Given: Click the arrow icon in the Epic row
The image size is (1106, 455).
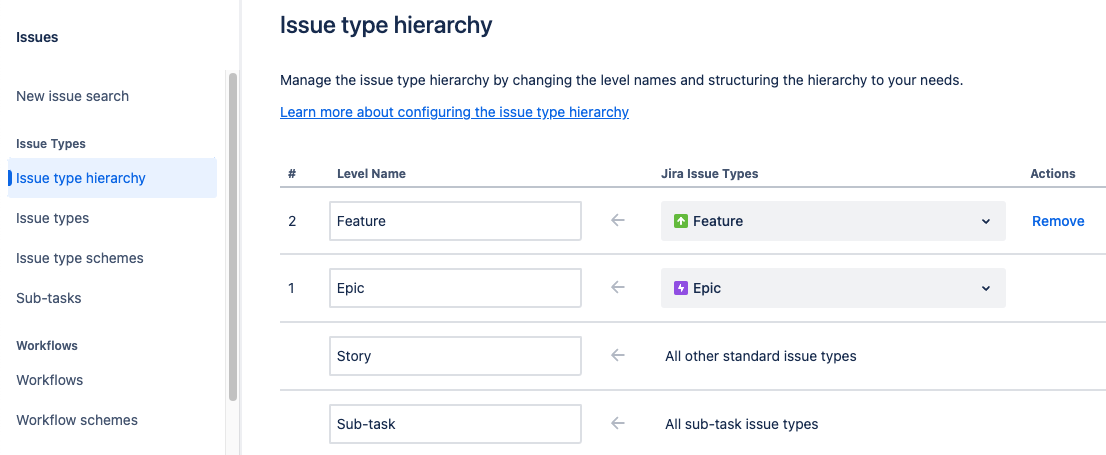Looking at the screenshot, I should tap(618, 288).
